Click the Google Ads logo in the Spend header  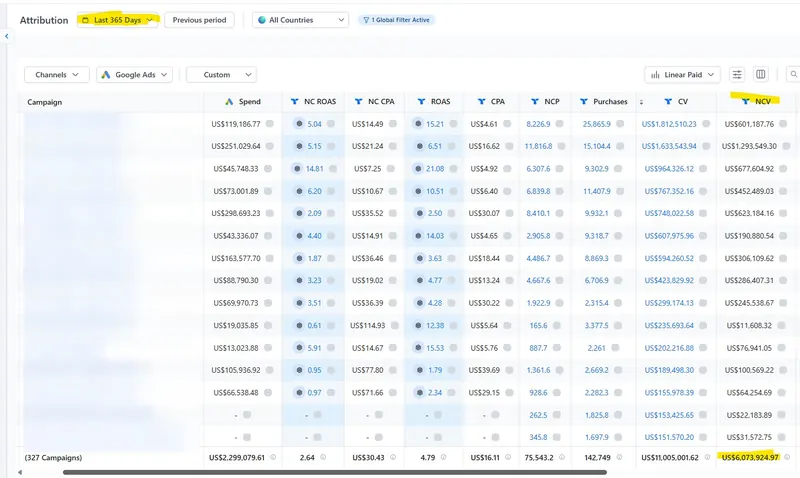[x=229, y=102]
